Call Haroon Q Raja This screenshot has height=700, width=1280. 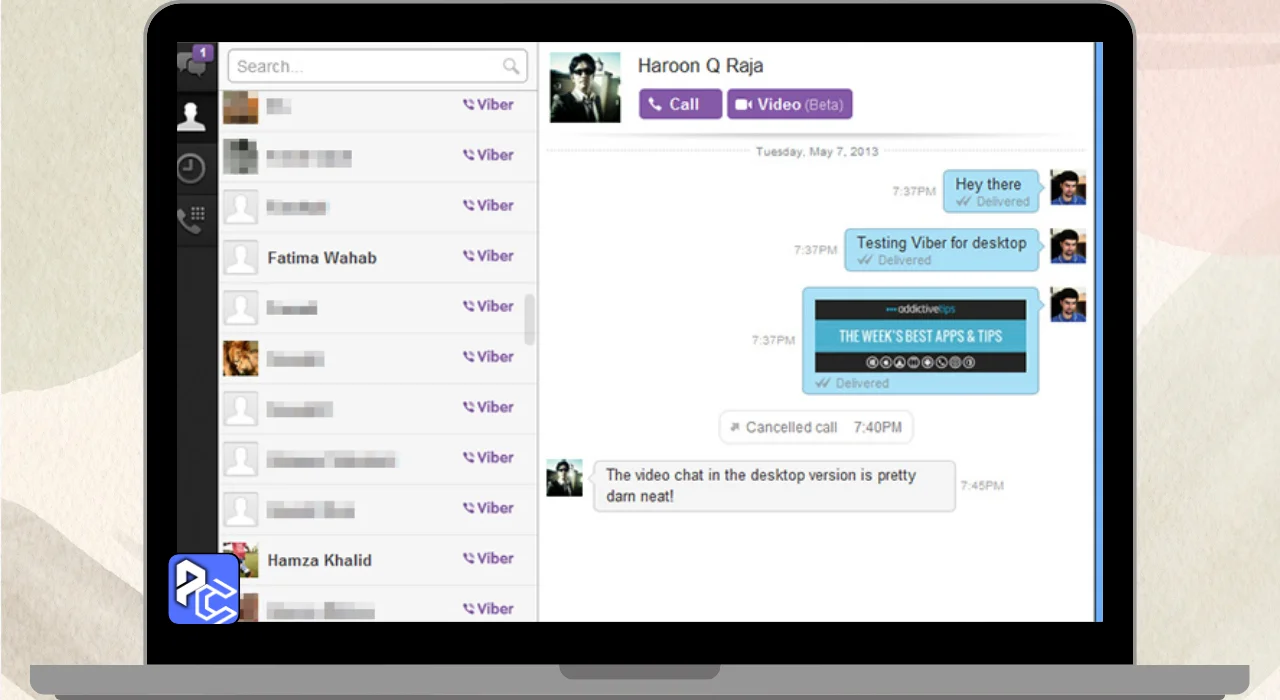coord(680,104)
